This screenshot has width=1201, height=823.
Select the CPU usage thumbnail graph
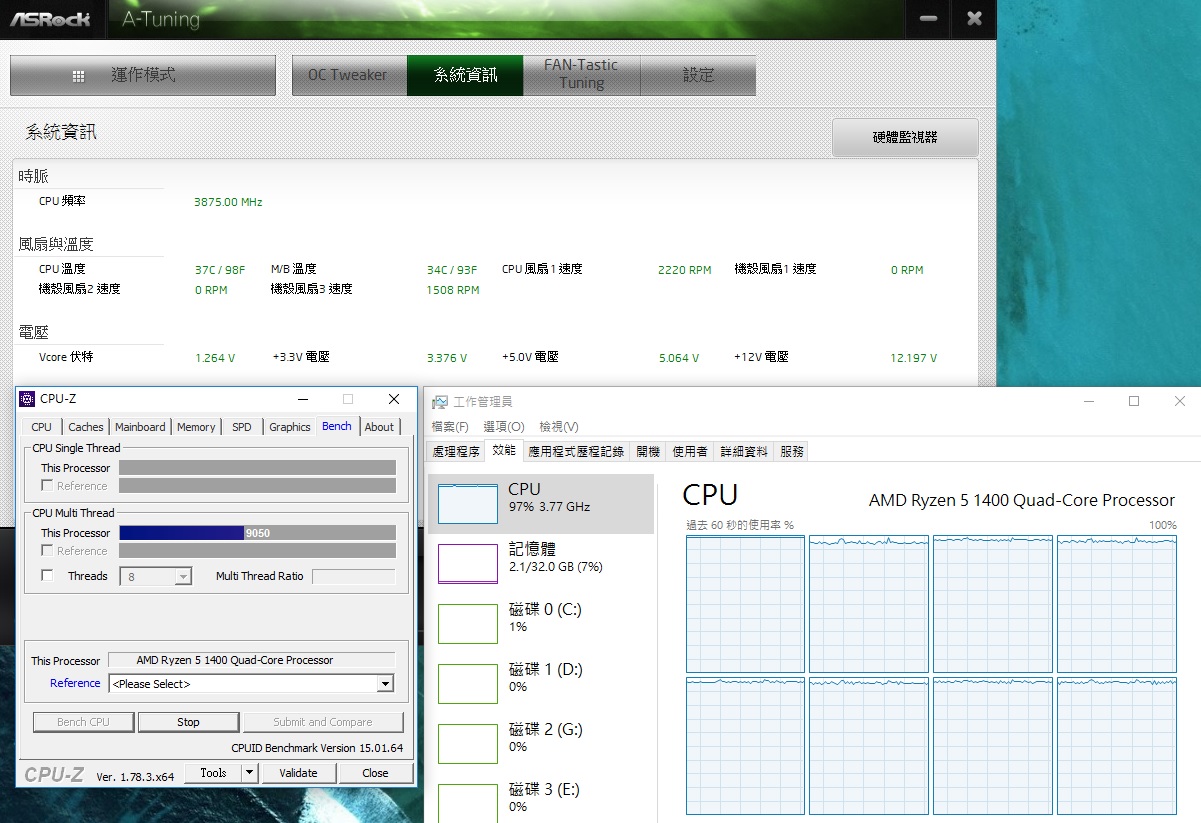click(x=468, y=504)
